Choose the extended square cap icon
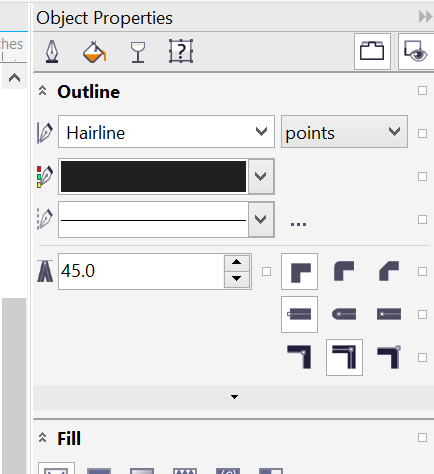 [x=389, y=314]
